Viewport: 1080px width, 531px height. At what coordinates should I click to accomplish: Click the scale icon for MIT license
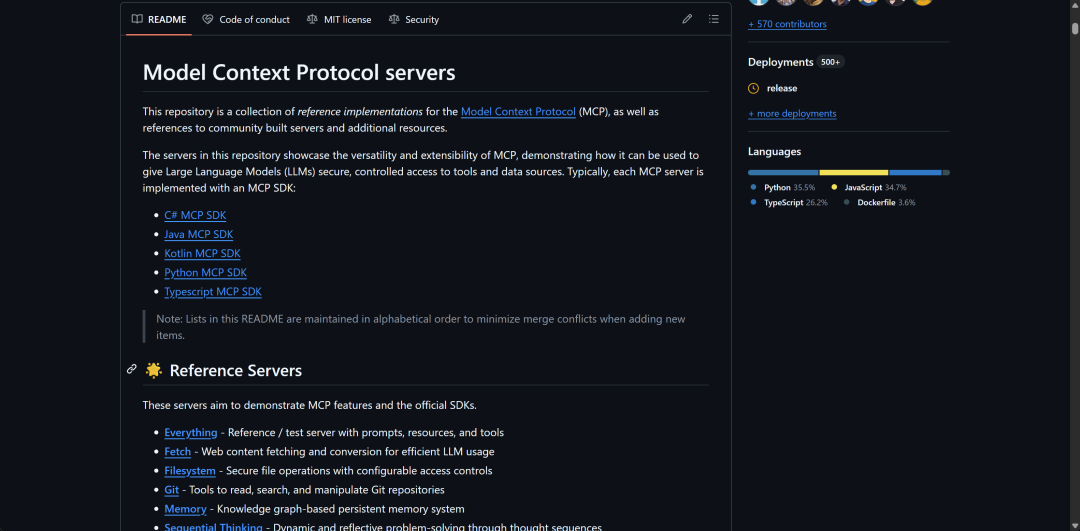(312, 19)
